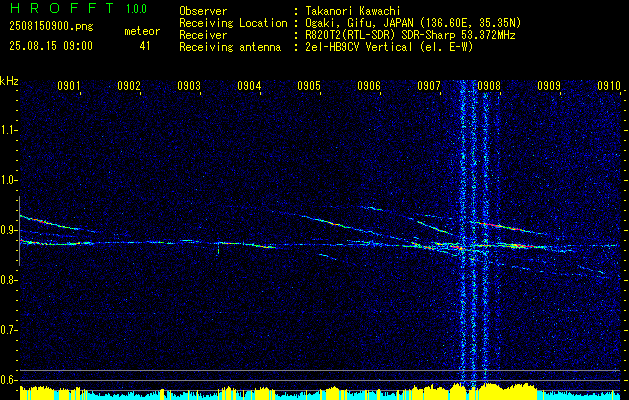This screenshot has width=629, height=400.
Task: Click the Receiver field label
Action: pyautogui.click(x=203, y=35)
